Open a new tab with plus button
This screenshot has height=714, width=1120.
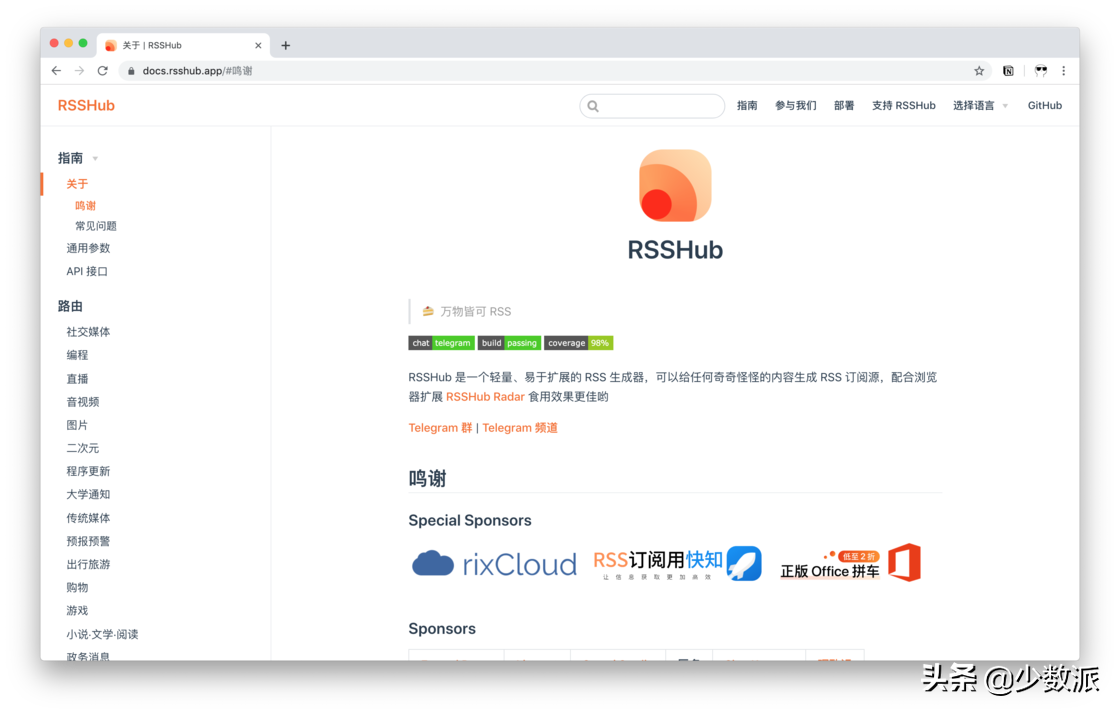pos(286,45)
